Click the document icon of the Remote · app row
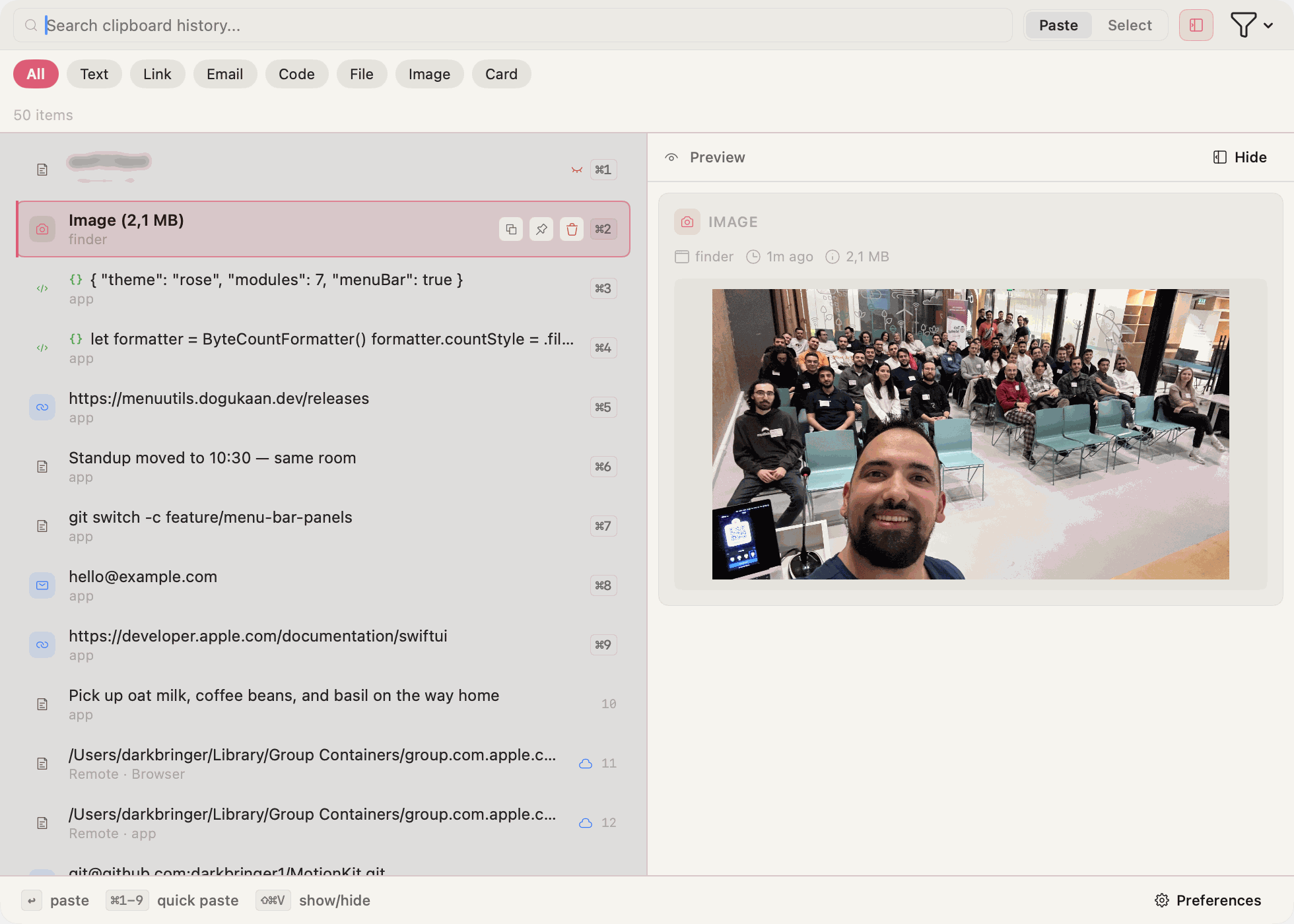The width and height of the screenshot is (1294, 924). click(42, 823)
